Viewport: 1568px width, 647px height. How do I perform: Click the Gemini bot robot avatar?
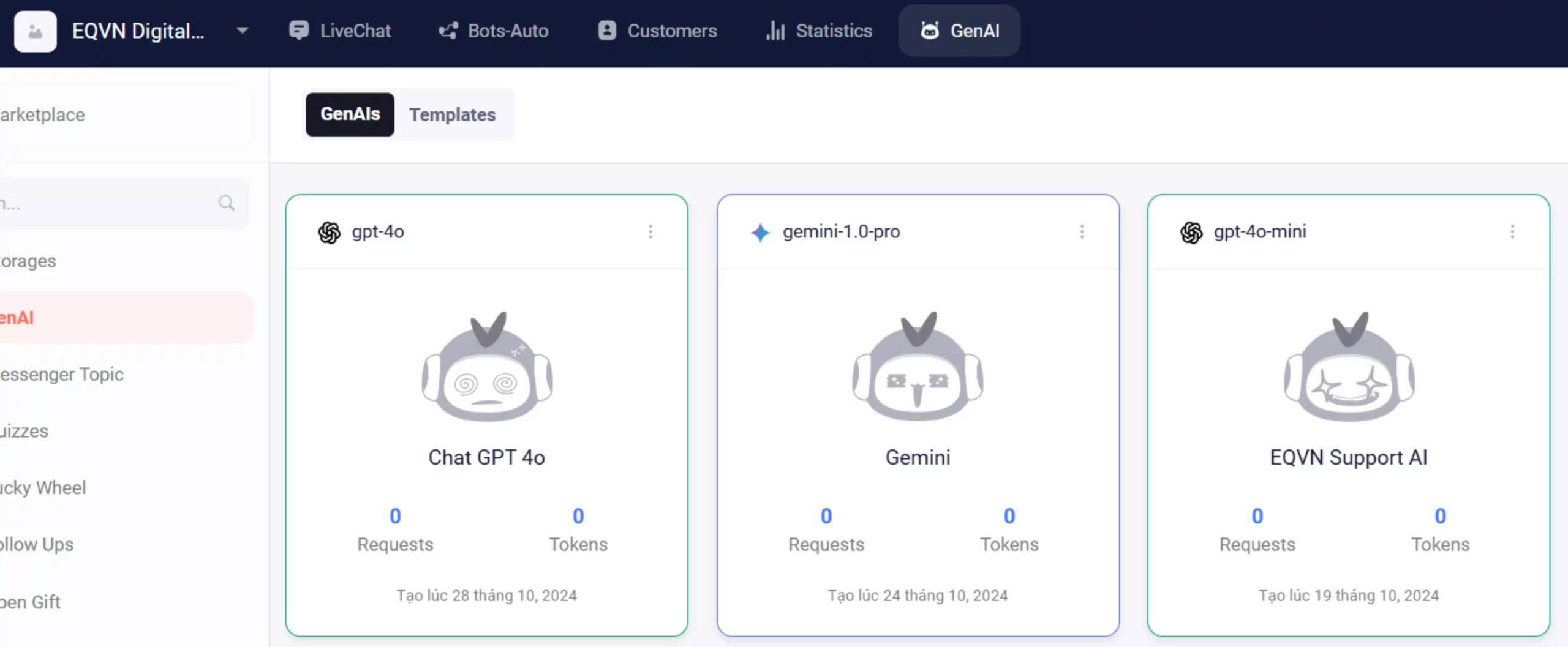pos(918,367)
